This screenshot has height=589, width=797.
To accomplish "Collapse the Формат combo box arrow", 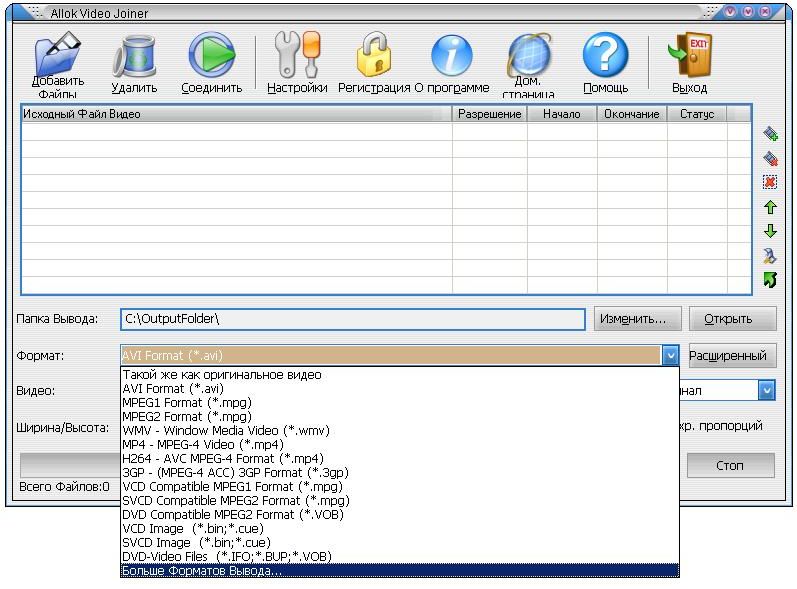I will pos(669,356).
